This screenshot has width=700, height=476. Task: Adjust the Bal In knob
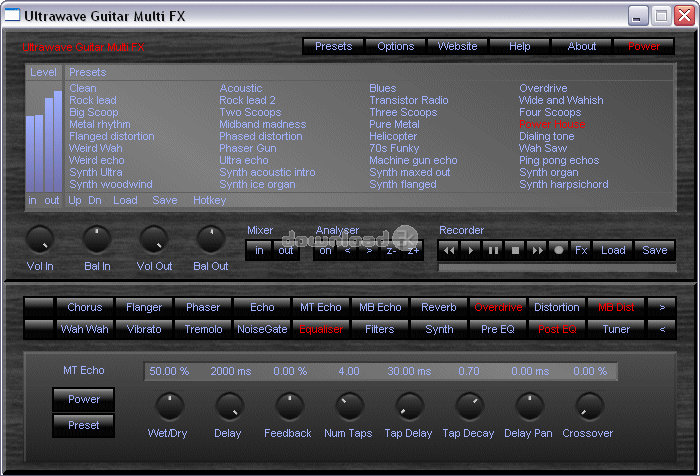pos(97,239)
